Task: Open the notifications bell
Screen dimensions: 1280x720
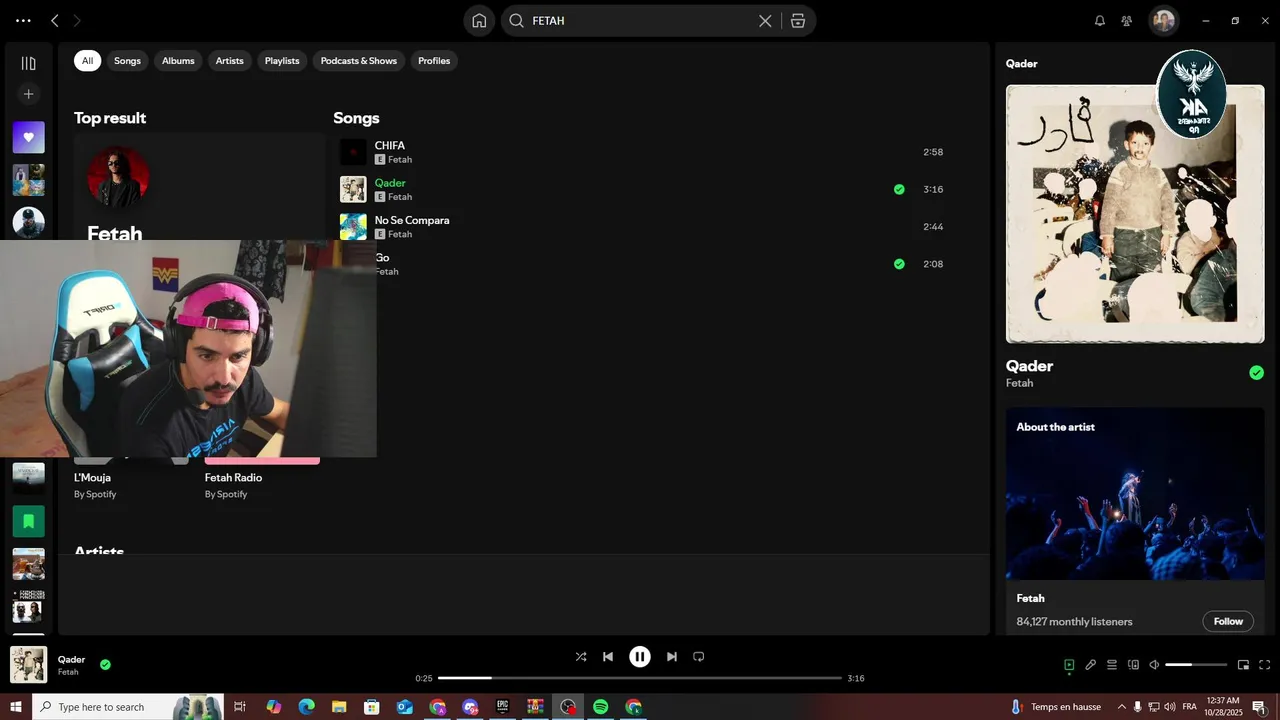Action: coord(1100,20)
